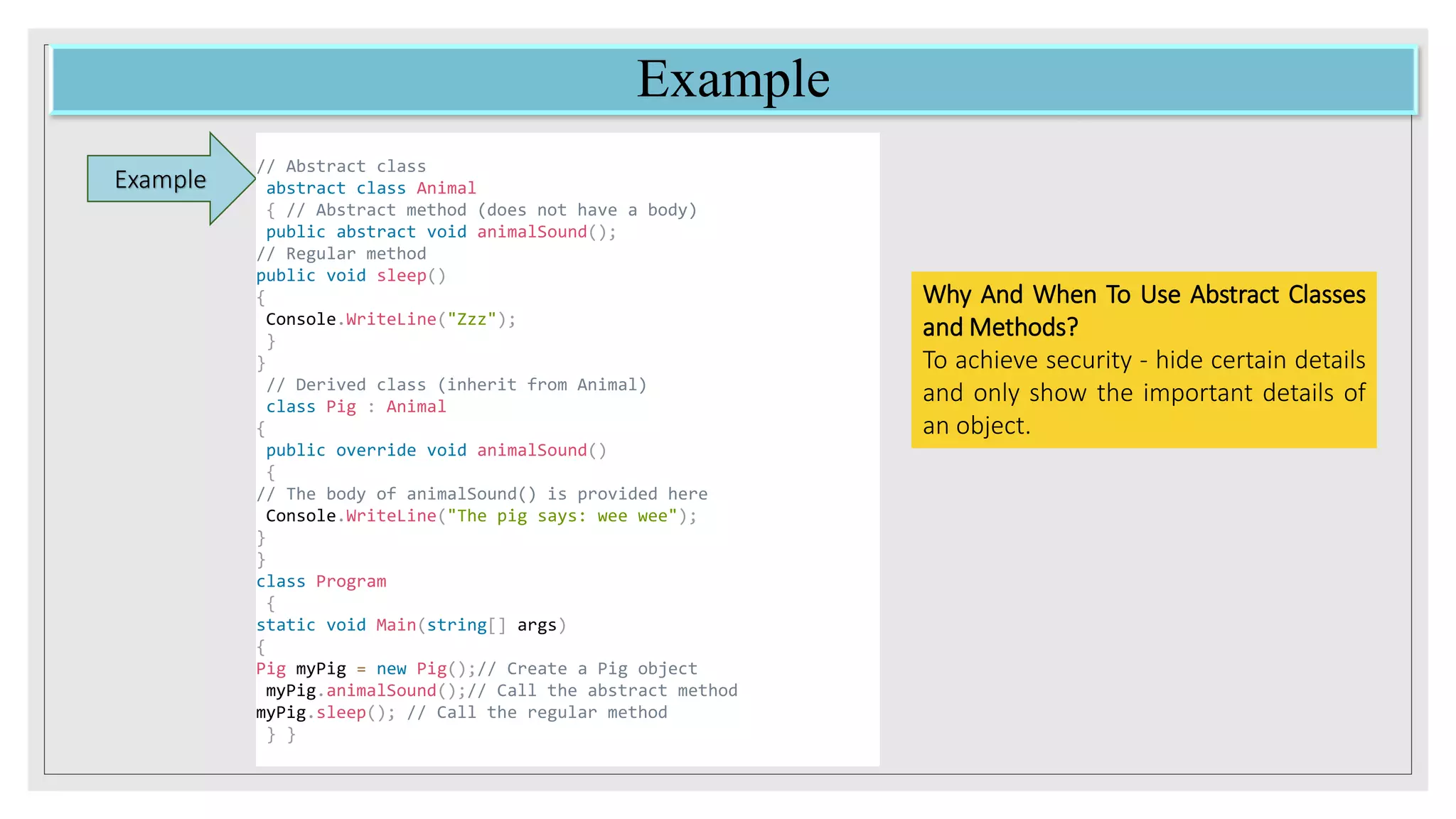Click the '// Regular method' comment
Viewport: 1456px width, 819px height.
[341, 254]
